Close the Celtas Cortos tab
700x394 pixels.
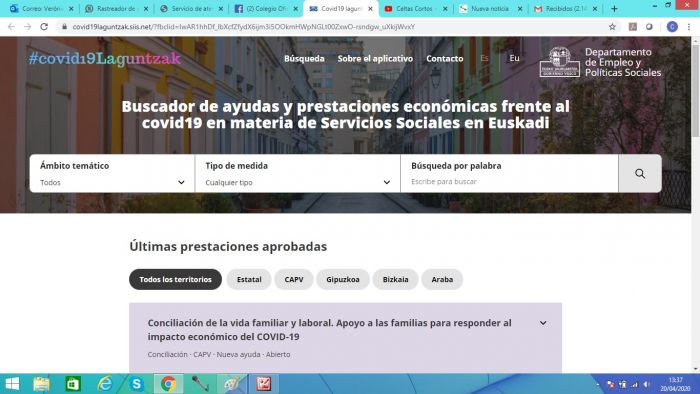click(445, 8)
